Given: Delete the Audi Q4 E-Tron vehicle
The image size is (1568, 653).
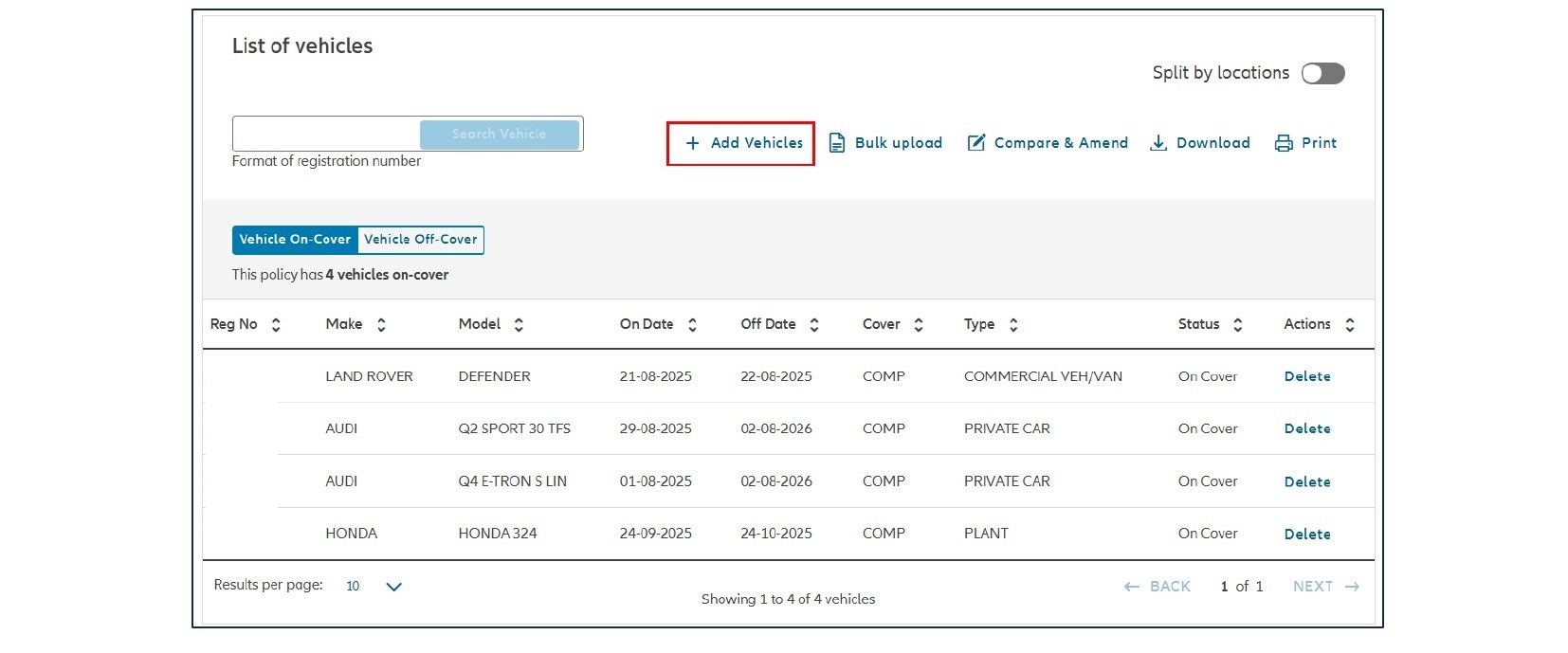Looking at the screenshot, I should coord(1307,481).
